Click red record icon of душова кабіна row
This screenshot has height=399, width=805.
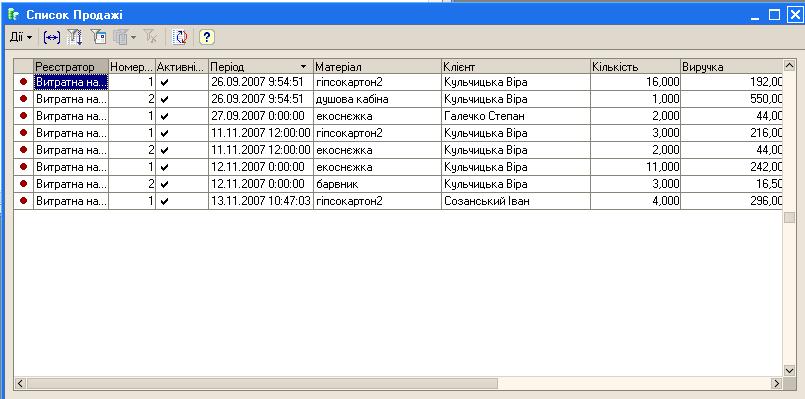pos(23,99)
